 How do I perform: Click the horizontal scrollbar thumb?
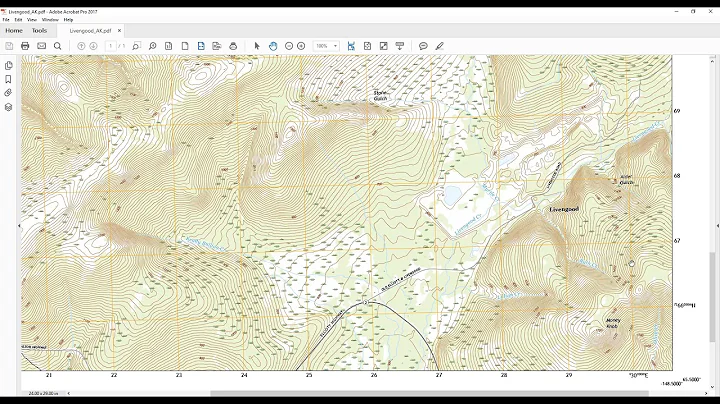click(x=429, y=393)
